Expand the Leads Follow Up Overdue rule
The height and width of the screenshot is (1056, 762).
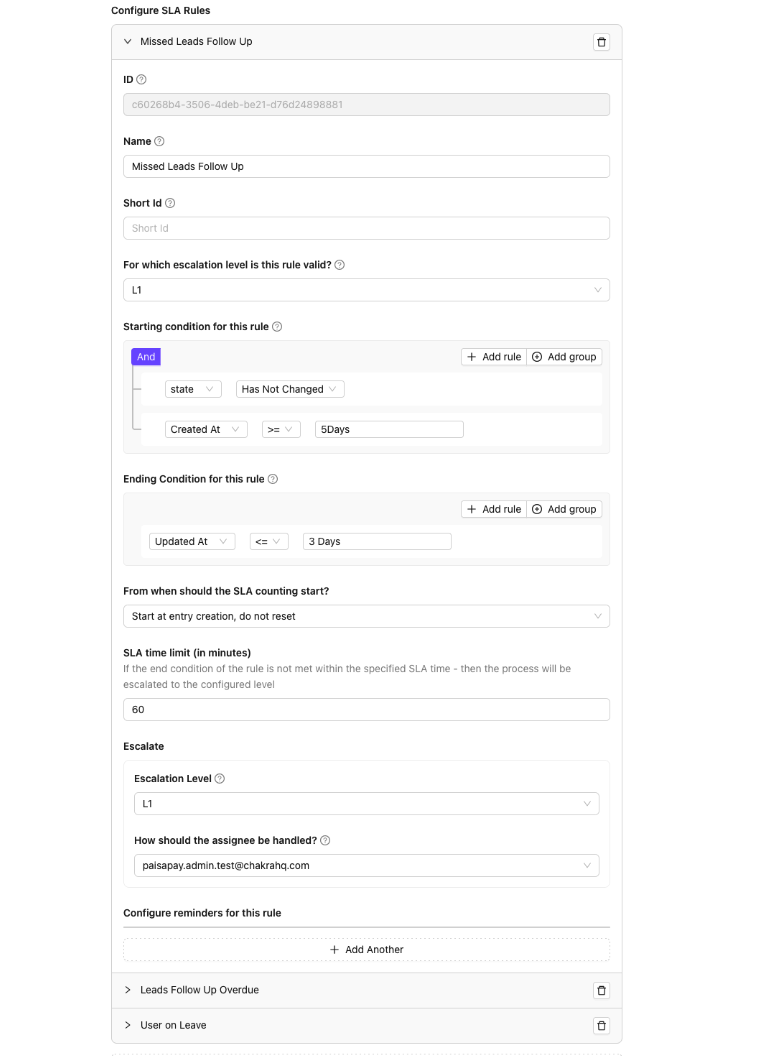128,990
